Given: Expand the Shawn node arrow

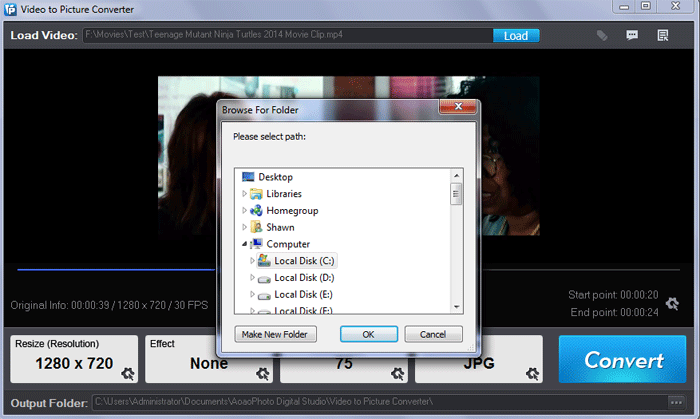Looking at the screenshot, I should (x=244, y=227).
